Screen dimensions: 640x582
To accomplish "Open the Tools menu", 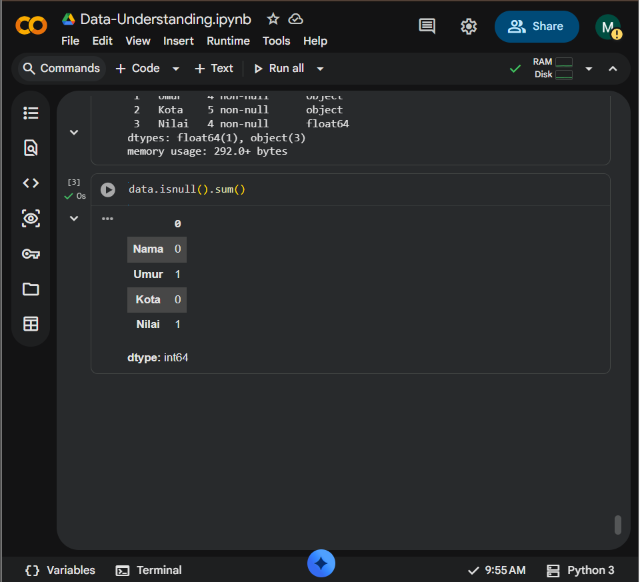I will [276, 41].
